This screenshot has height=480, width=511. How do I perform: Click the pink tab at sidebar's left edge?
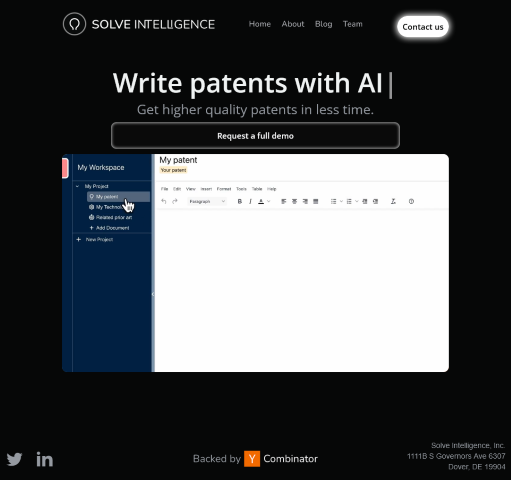(x=65, y=168)
